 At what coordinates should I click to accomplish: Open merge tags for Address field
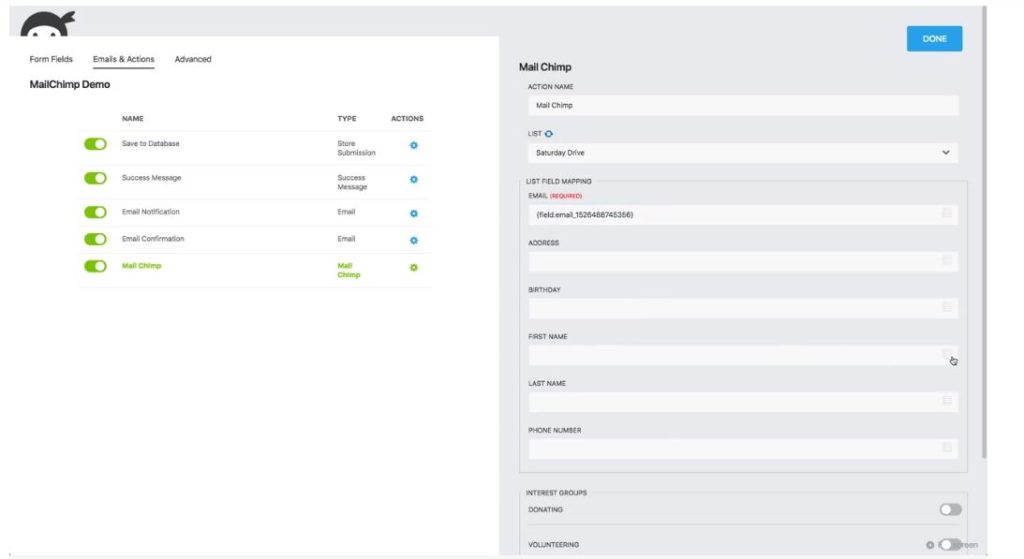946,261
